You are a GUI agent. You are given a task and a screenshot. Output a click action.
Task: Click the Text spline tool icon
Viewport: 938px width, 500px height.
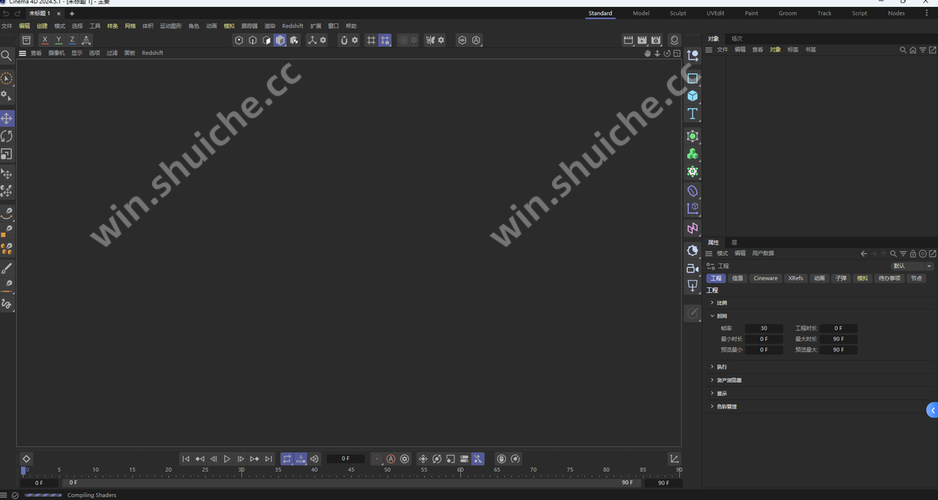pos(692,114)
